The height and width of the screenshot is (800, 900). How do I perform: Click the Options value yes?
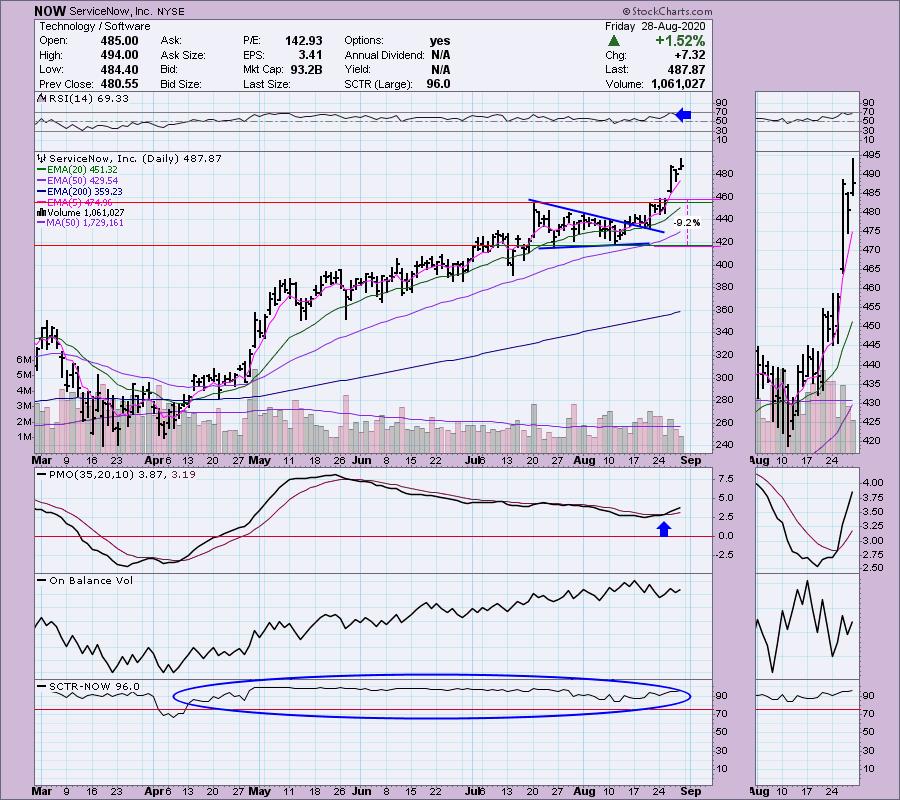[440, 41]
